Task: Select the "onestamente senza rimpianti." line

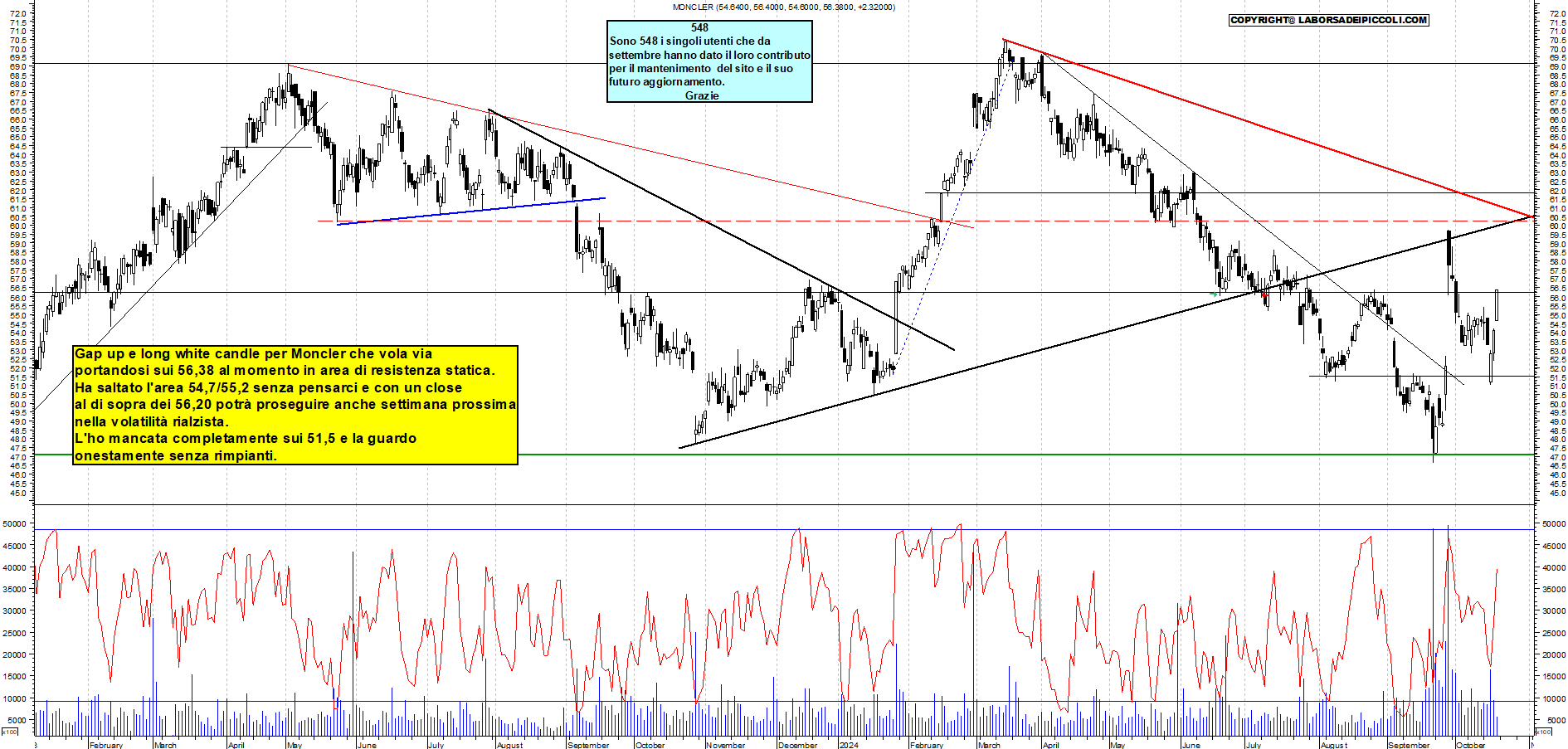Action: [176, 455]
